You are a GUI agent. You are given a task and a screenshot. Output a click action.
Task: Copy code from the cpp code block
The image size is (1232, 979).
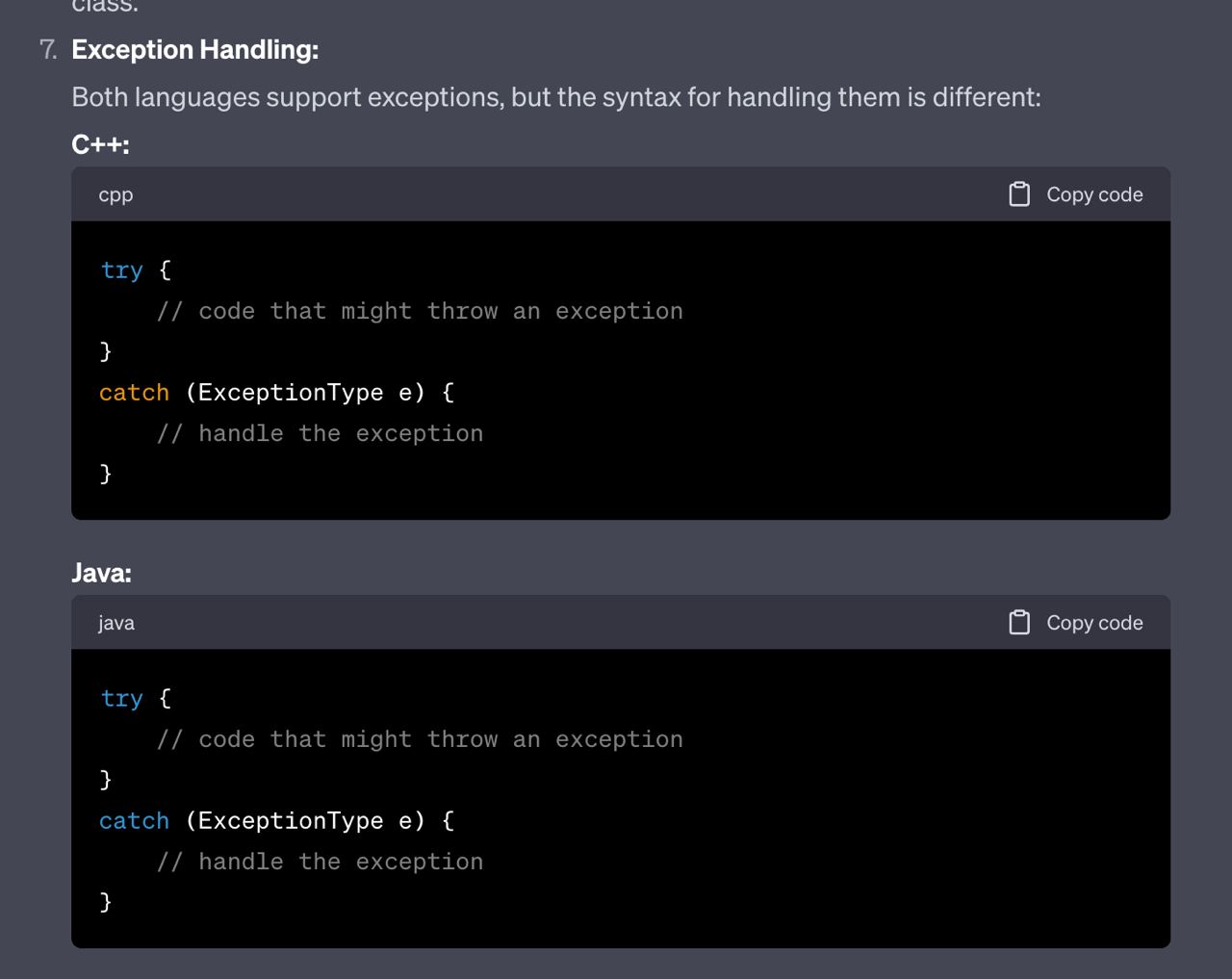click(x=1075, y=194)
